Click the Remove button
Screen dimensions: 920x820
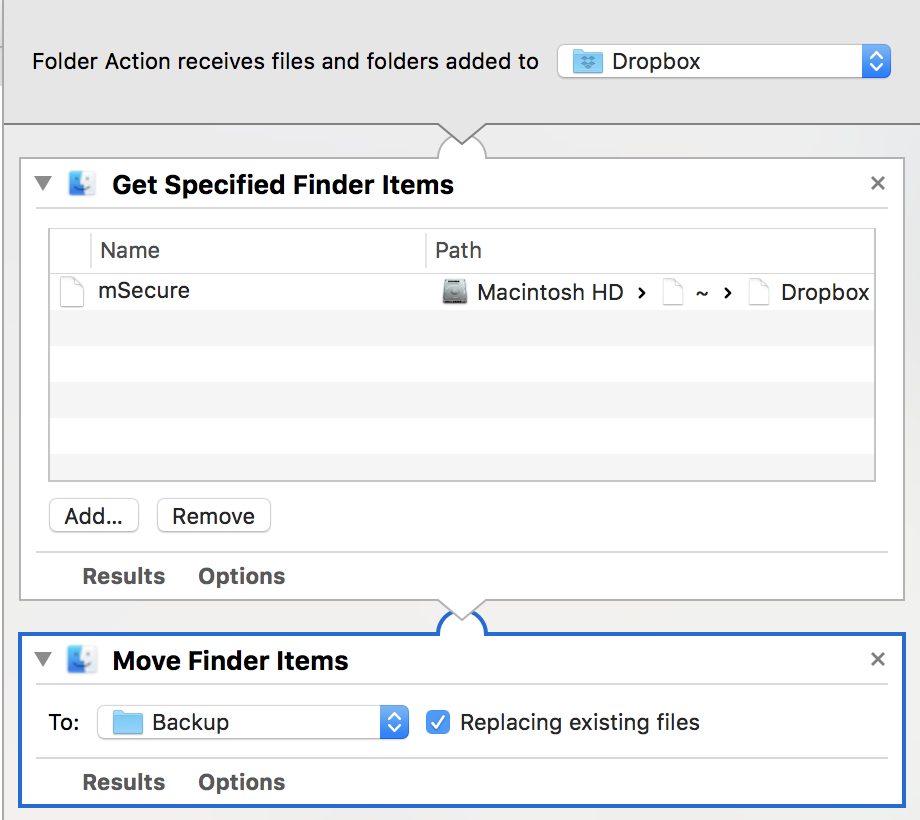click(214, 516)
